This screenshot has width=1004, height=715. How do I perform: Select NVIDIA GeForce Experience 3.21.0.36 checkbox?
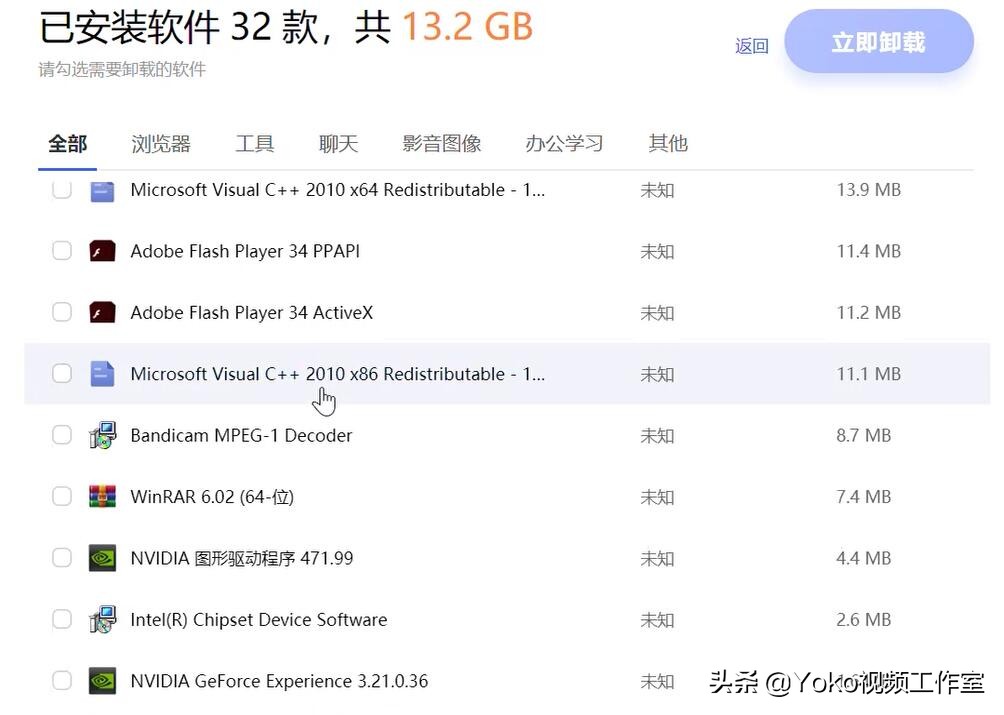coord(62,680)
